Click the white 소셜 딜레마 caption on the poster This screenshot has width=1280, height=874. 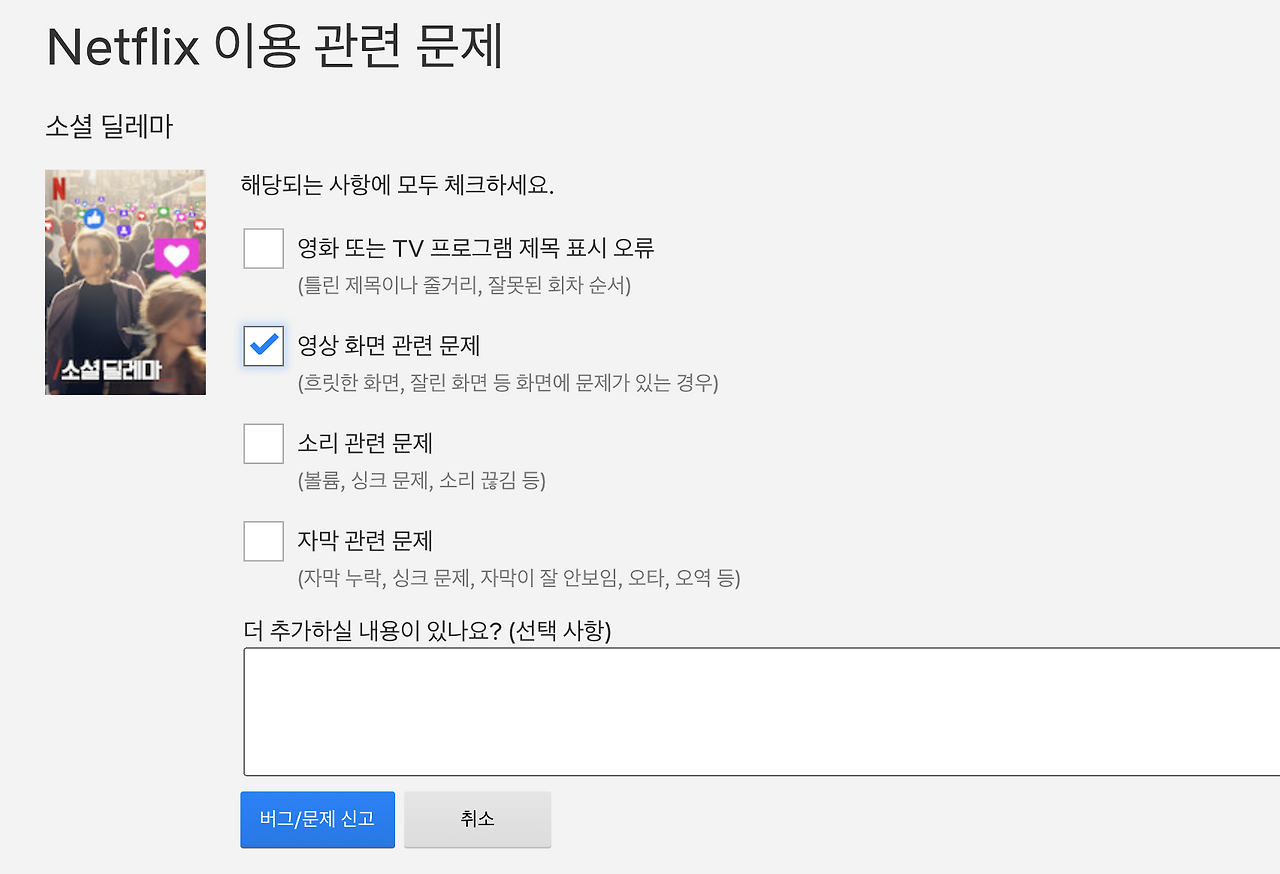(x=110, y=370)
